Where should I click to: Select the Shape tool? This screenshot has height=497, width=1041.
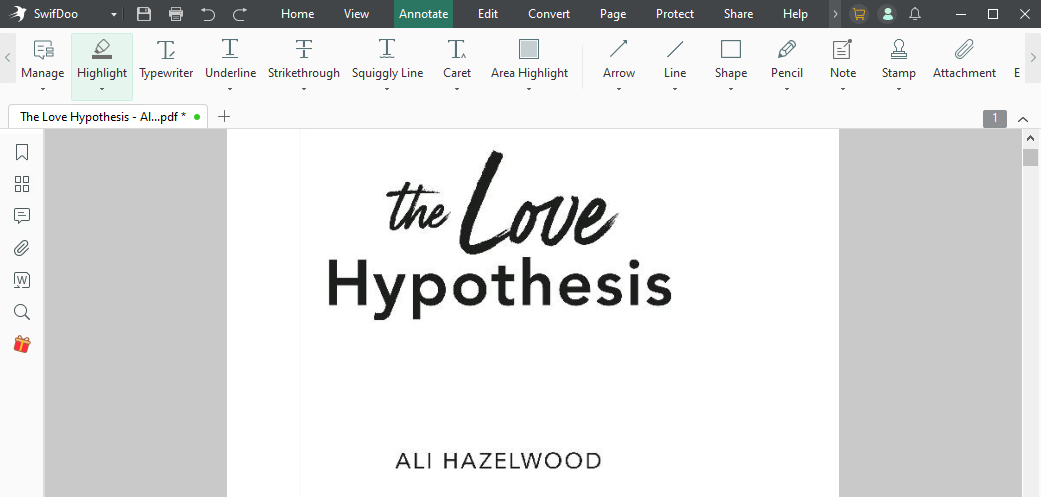coord(730,59)
